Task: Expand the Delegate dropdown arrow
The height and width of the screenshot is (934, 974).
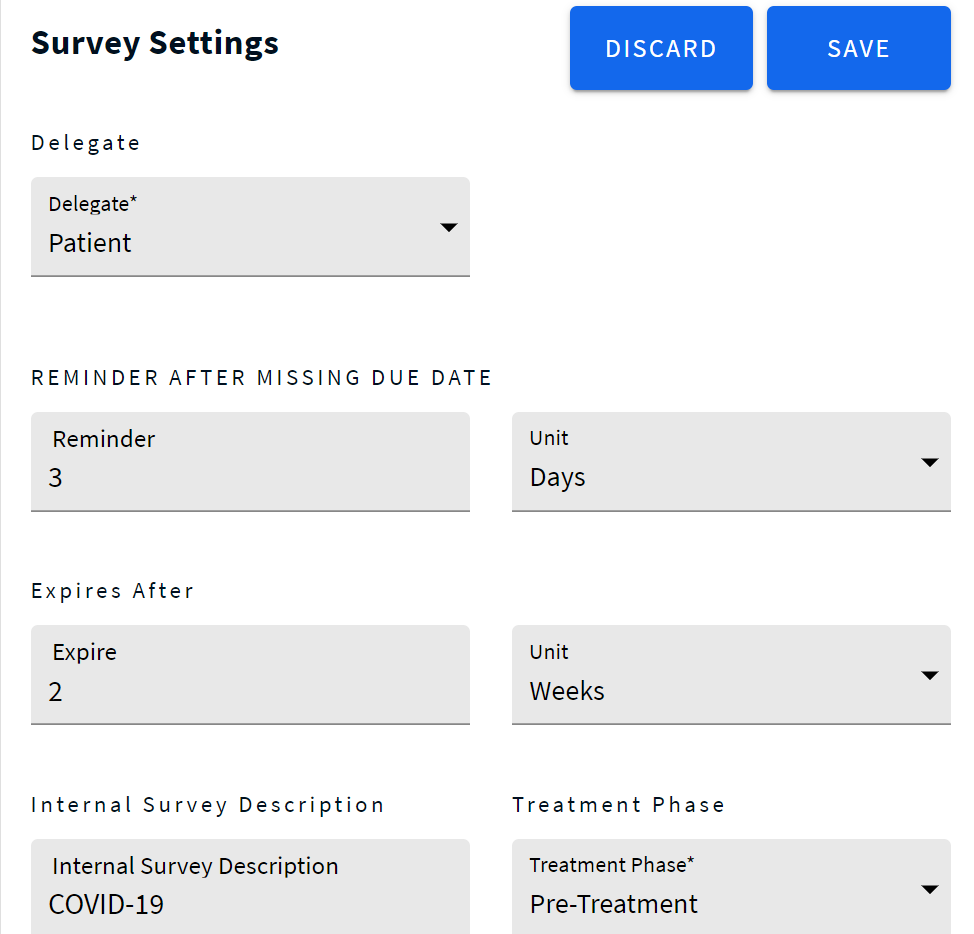Action: tap(449, 228)
